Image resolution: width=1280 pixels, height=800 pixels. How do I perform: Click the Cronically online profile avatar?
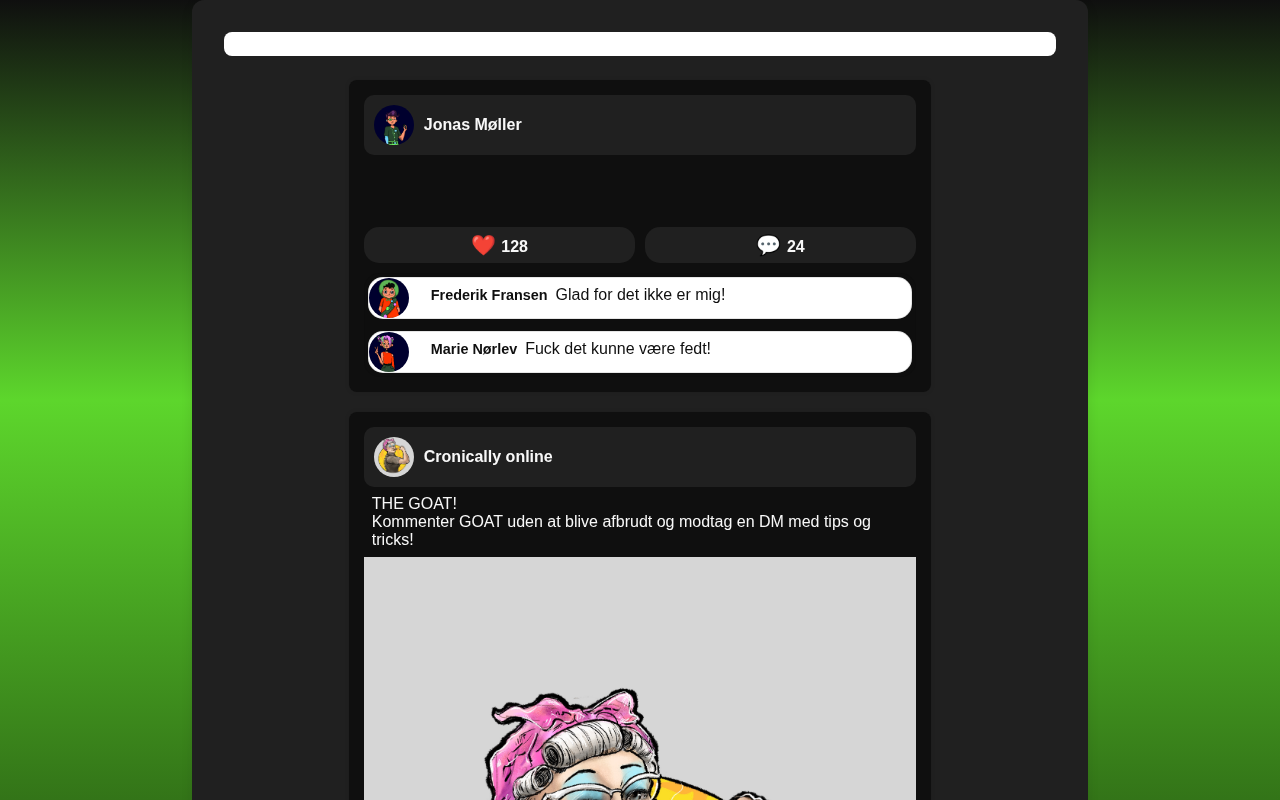click(x=394, y=457)
